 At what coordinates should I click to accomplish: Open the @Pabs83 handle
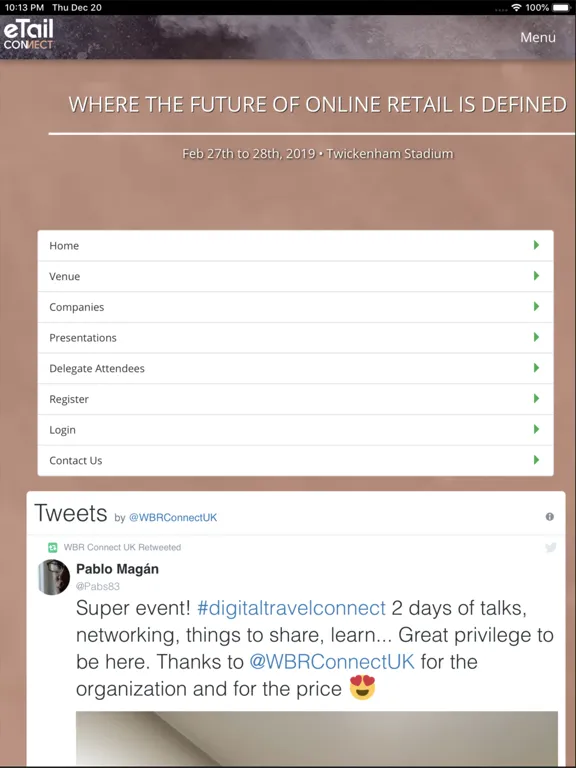(98, 586)
